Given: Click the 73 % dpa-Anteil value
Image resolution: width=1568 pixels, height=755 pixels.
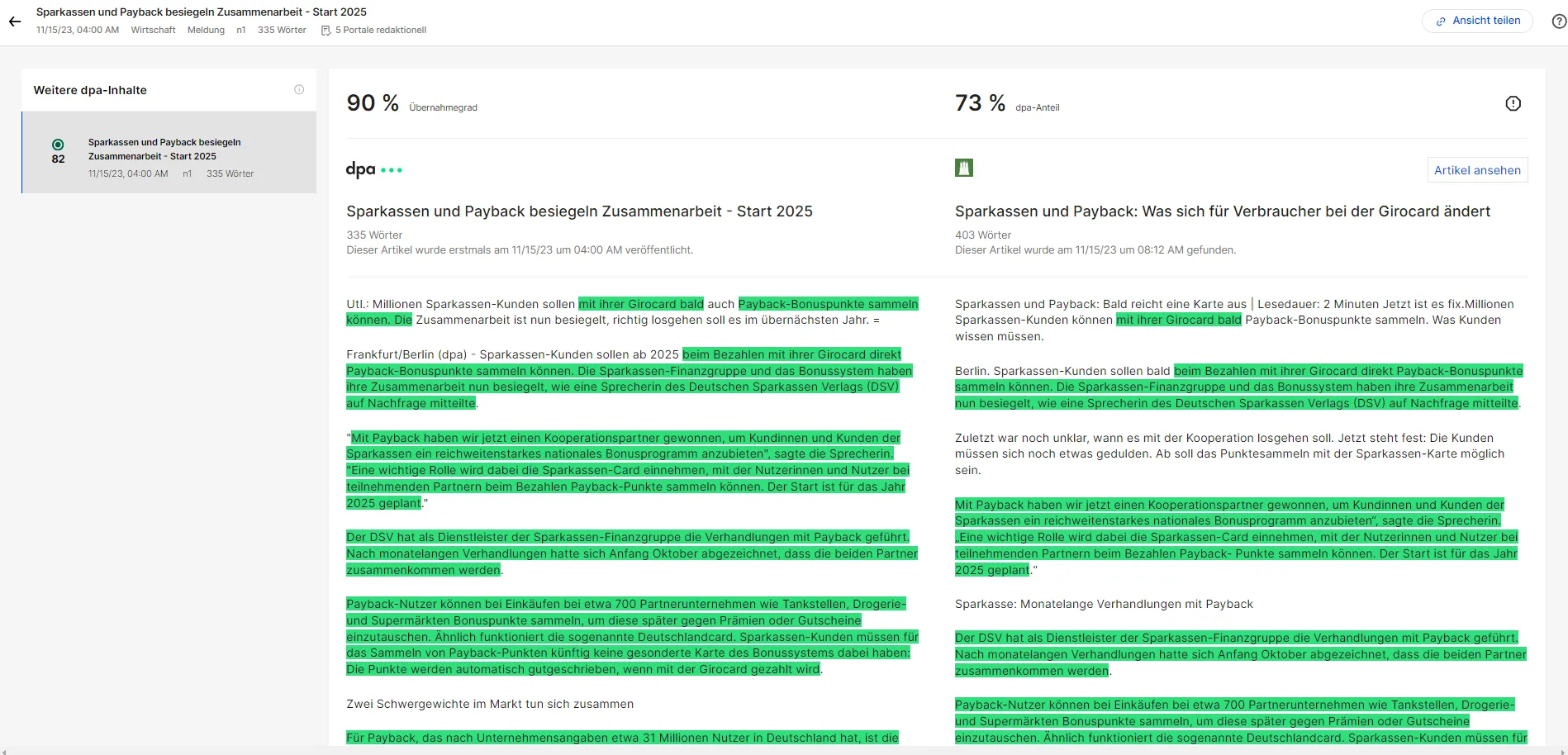Looking at the screenshot, I should [980, 103].
